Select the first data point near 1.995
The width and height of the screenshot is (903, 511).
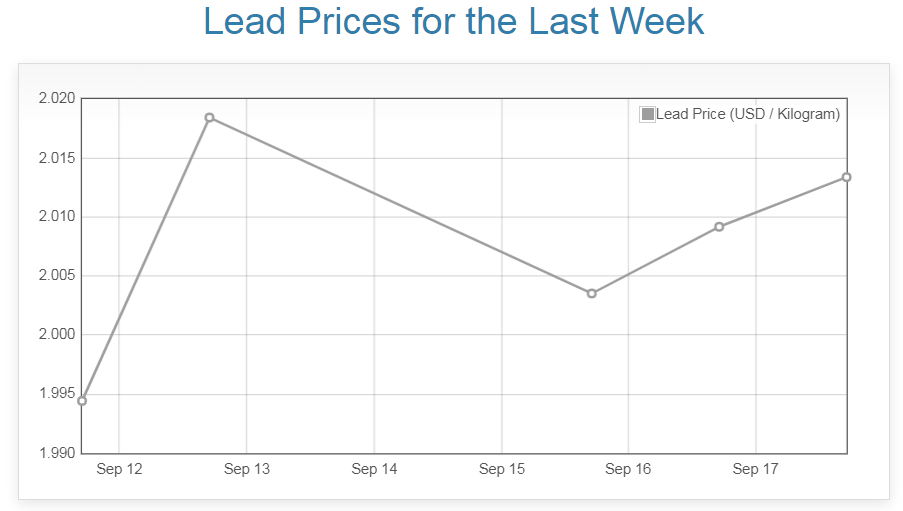click(x=82, y=401)
